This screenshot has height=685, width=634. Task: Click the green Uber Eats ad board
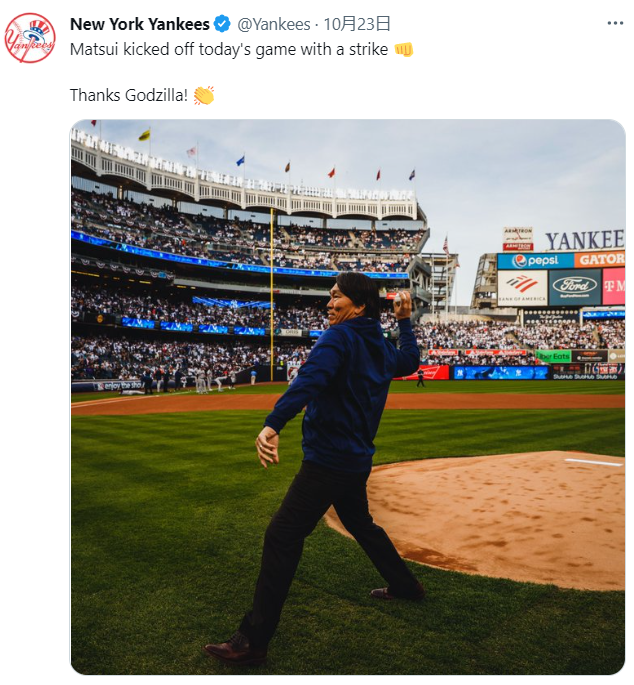pyautogui.click(x=553, y=356)
